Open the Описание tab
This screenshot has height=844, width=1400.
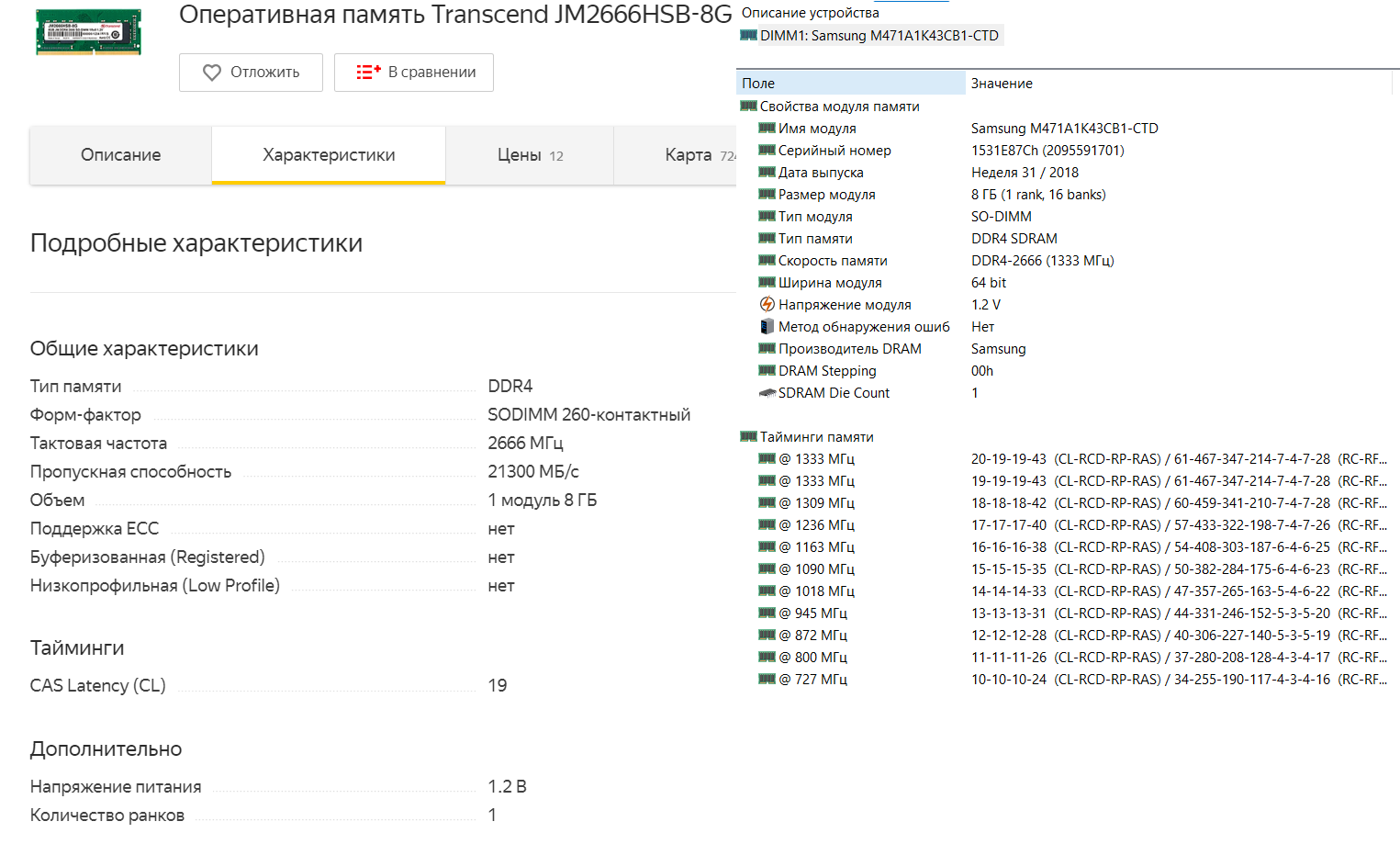point(121,155)
